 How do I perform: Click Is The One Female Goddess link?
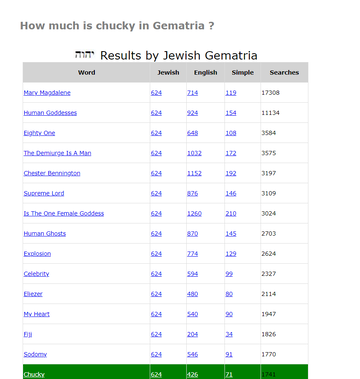64,213
